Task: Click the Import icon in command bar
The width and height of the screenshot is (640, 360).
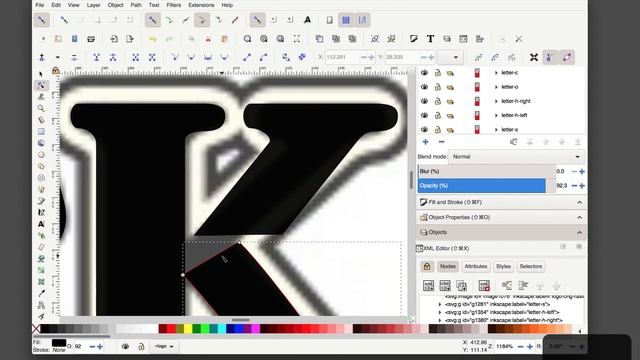Action: point(113,39)
